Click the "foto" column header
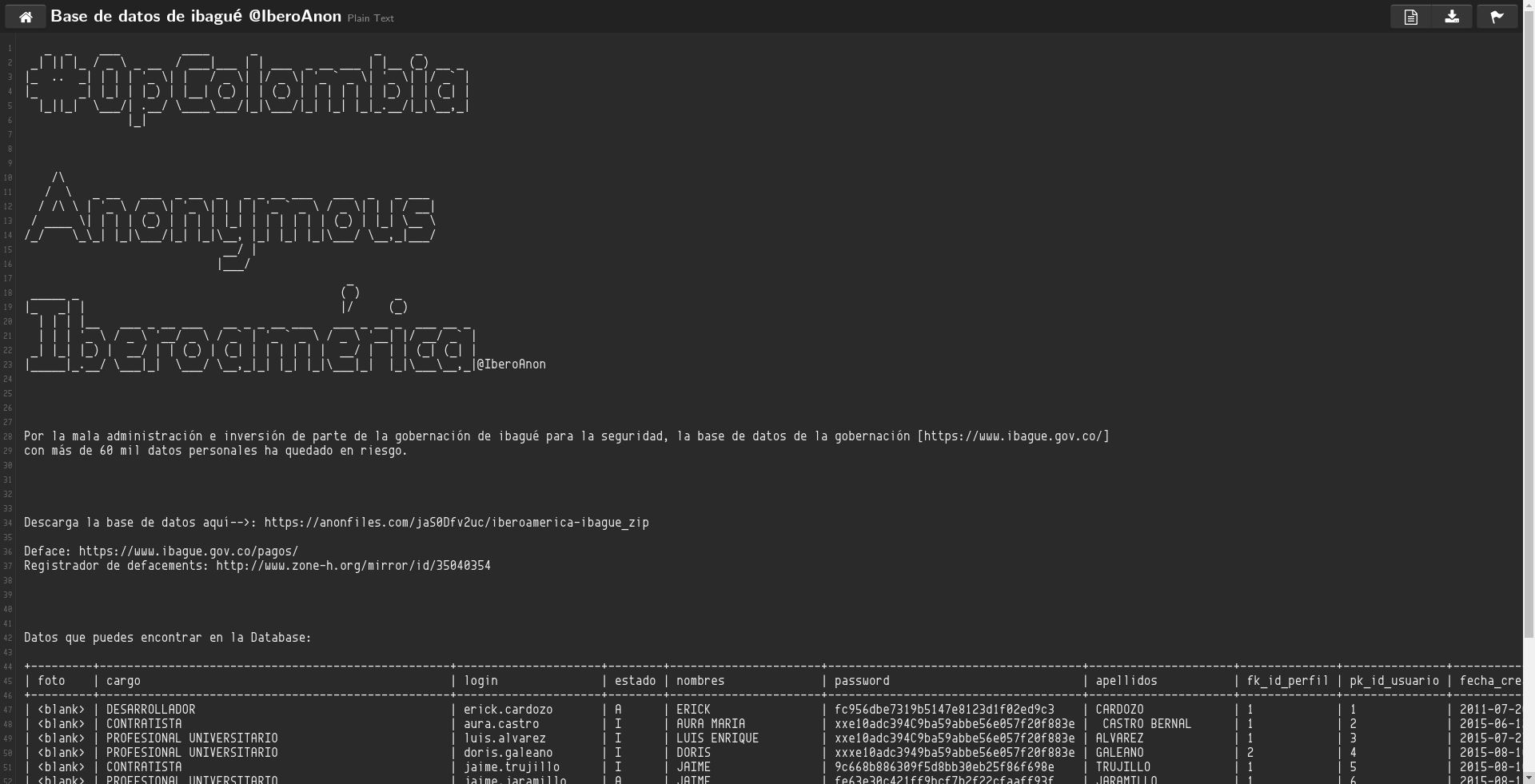Image resolution: width=1535 pixels, height=784 pixels. pyautogui.click(x=51, y=681)
